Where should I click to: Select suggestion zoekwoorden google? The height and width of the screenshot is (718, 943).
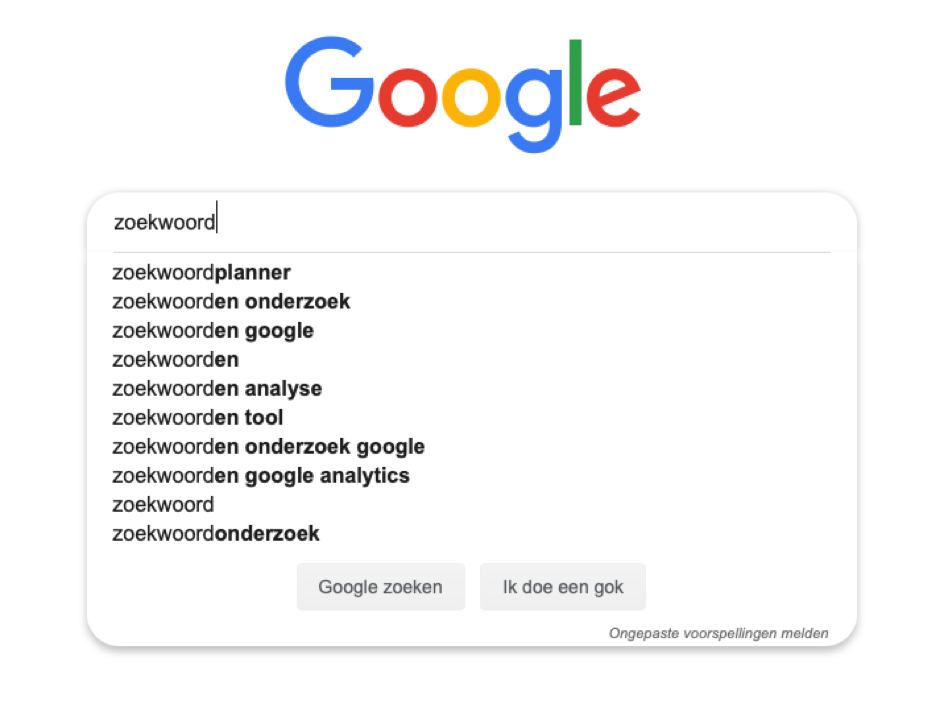[x=213, y=330]
